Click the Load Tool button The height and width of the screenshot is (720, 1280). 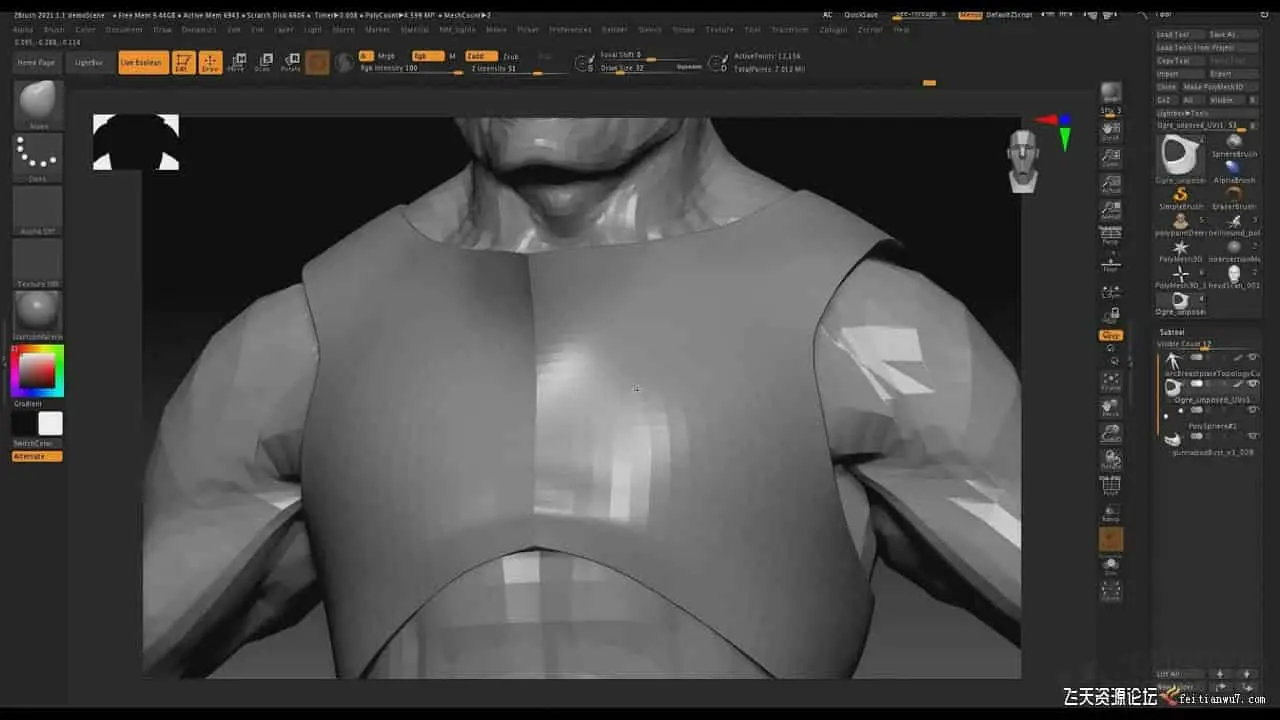(1174, 35)
